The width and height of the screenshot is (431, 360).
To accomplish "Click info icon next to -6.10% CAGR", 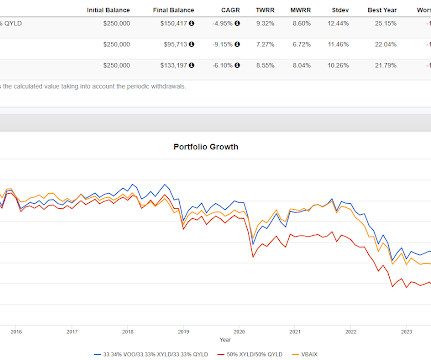I will (237, 65).
